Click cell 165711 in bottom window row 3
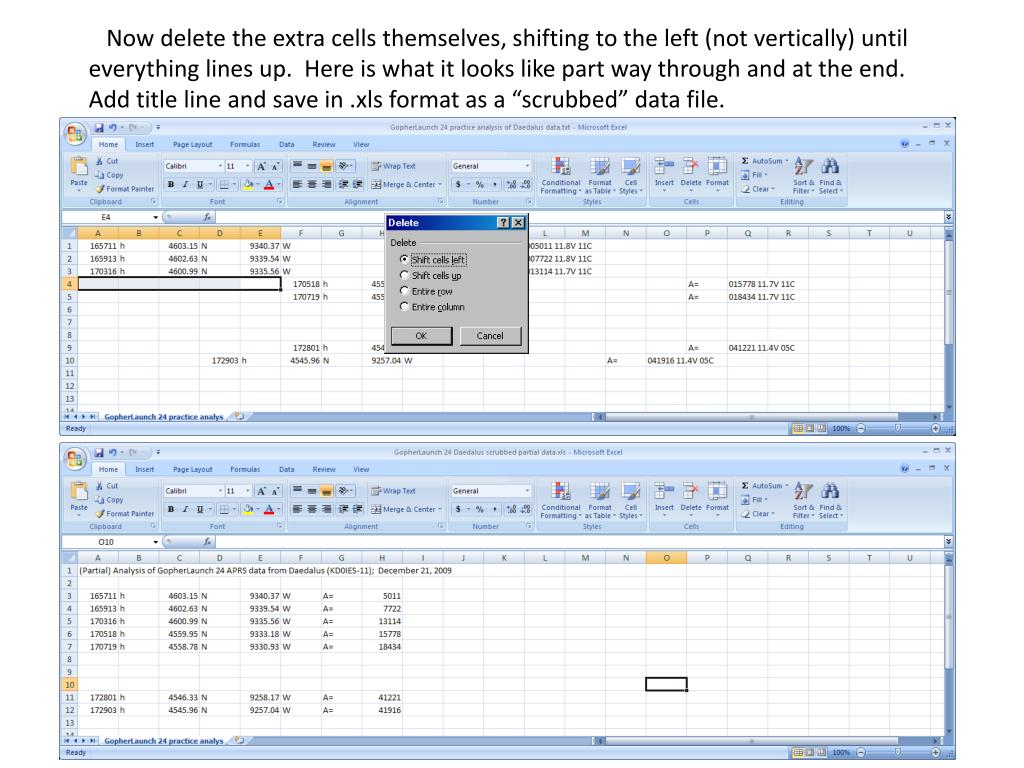1024x768 pixels. point(98,596)
